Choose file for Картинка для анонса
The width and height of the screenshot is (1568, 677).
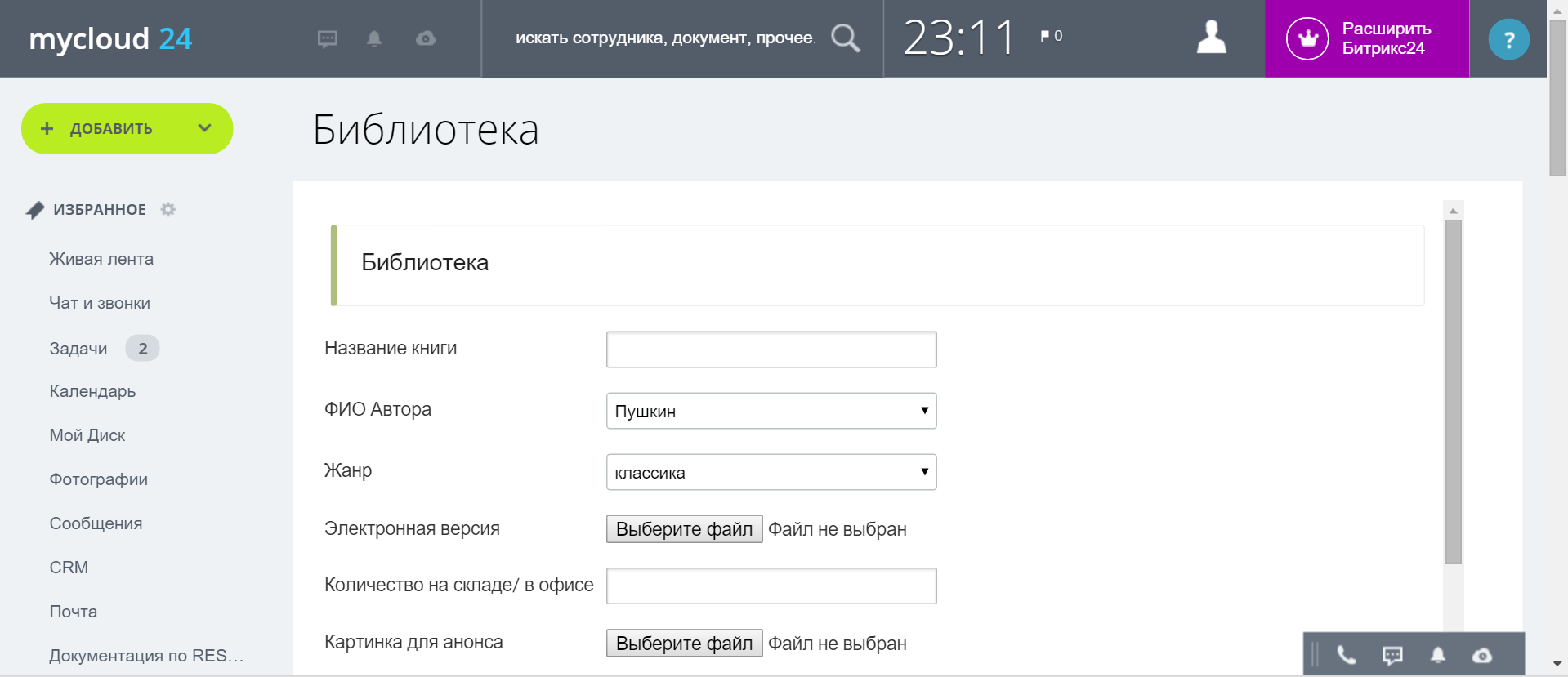tap(684, 644)
